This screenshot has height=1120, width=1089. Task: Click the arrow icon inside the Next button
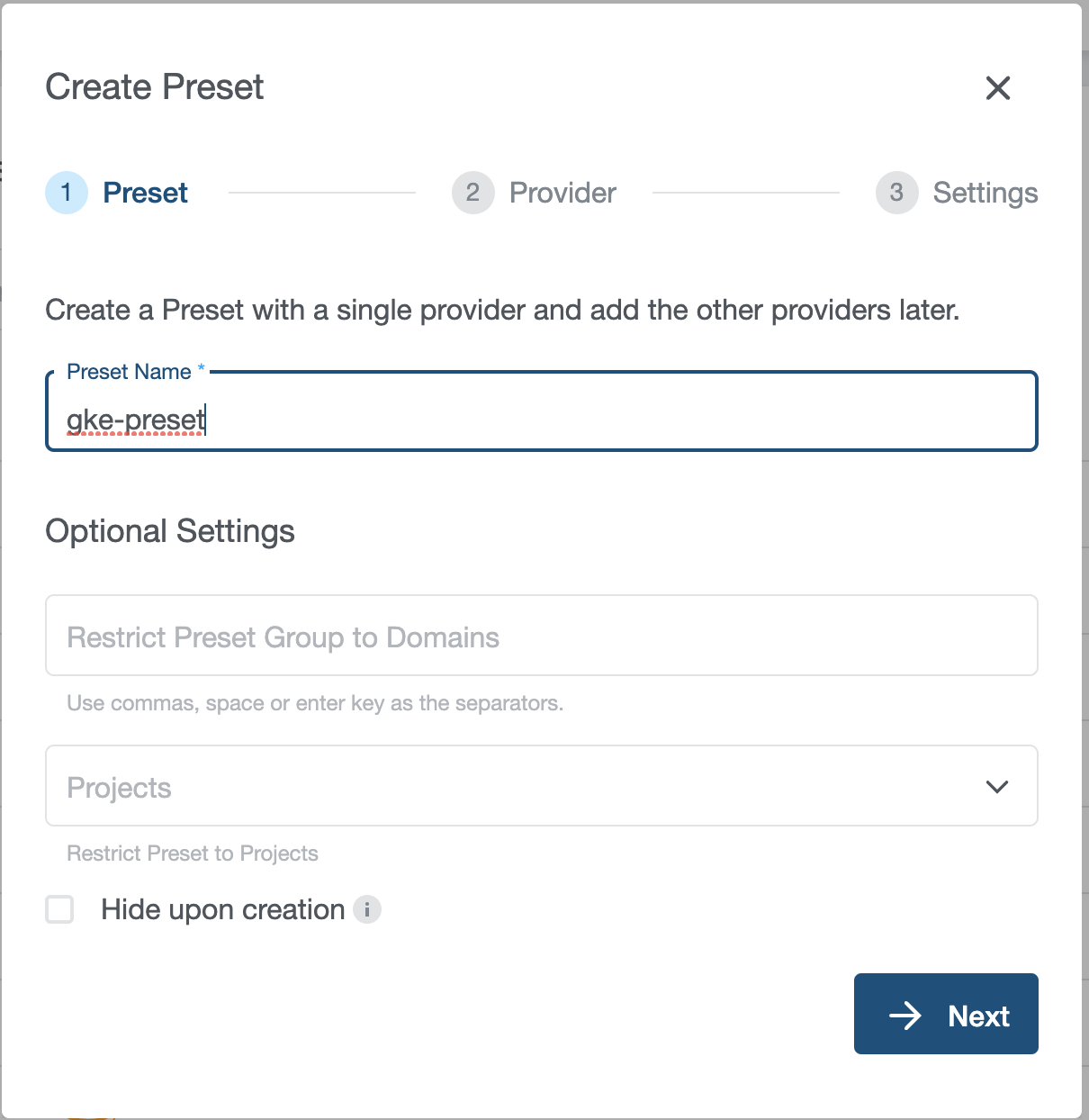click(x=907, y=1015)
